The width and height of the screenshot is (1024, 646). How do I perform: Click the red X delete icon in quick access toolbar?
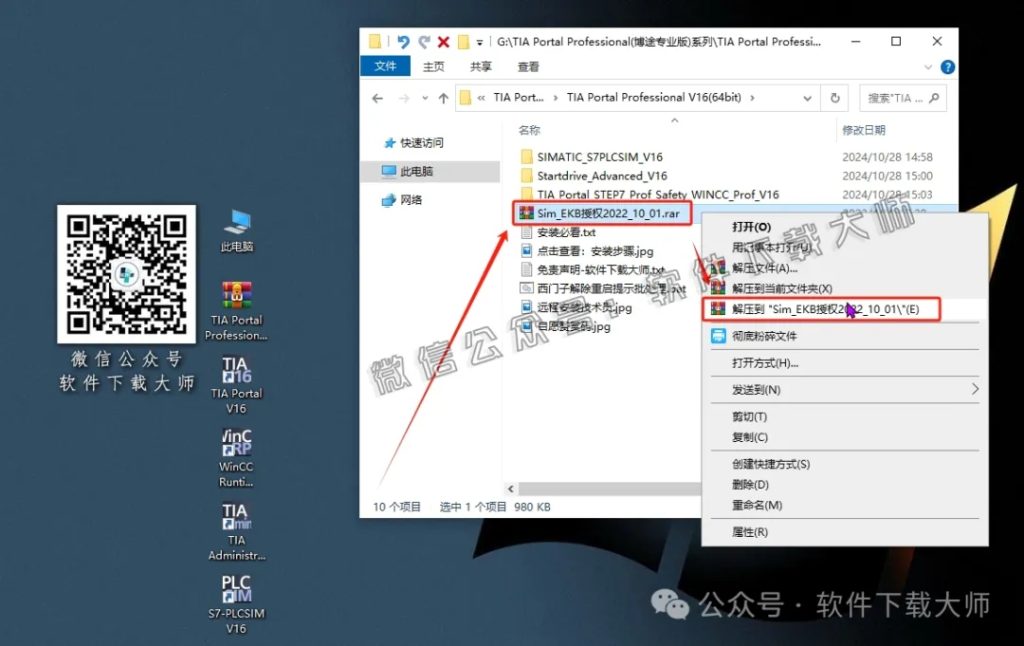pos(444,41)
